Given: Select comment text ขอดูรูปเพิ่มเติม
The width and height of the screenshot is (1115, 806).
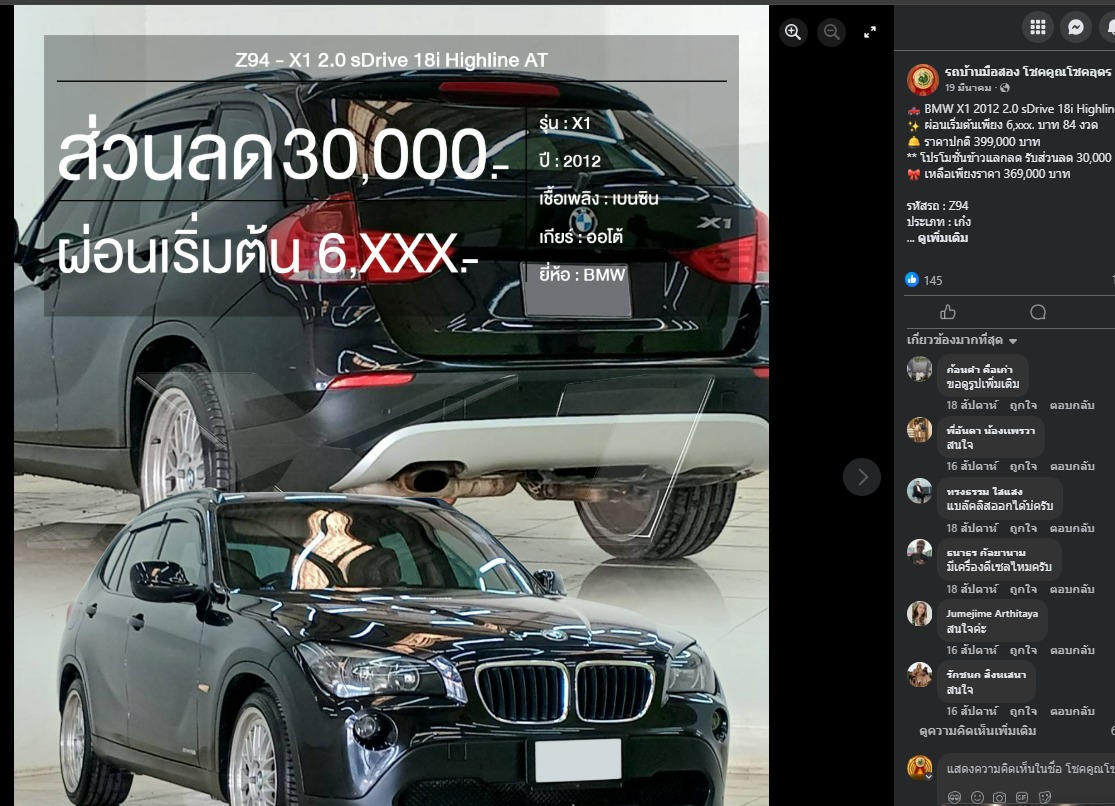Looking at the screenshot, I should tap(983, 384).
